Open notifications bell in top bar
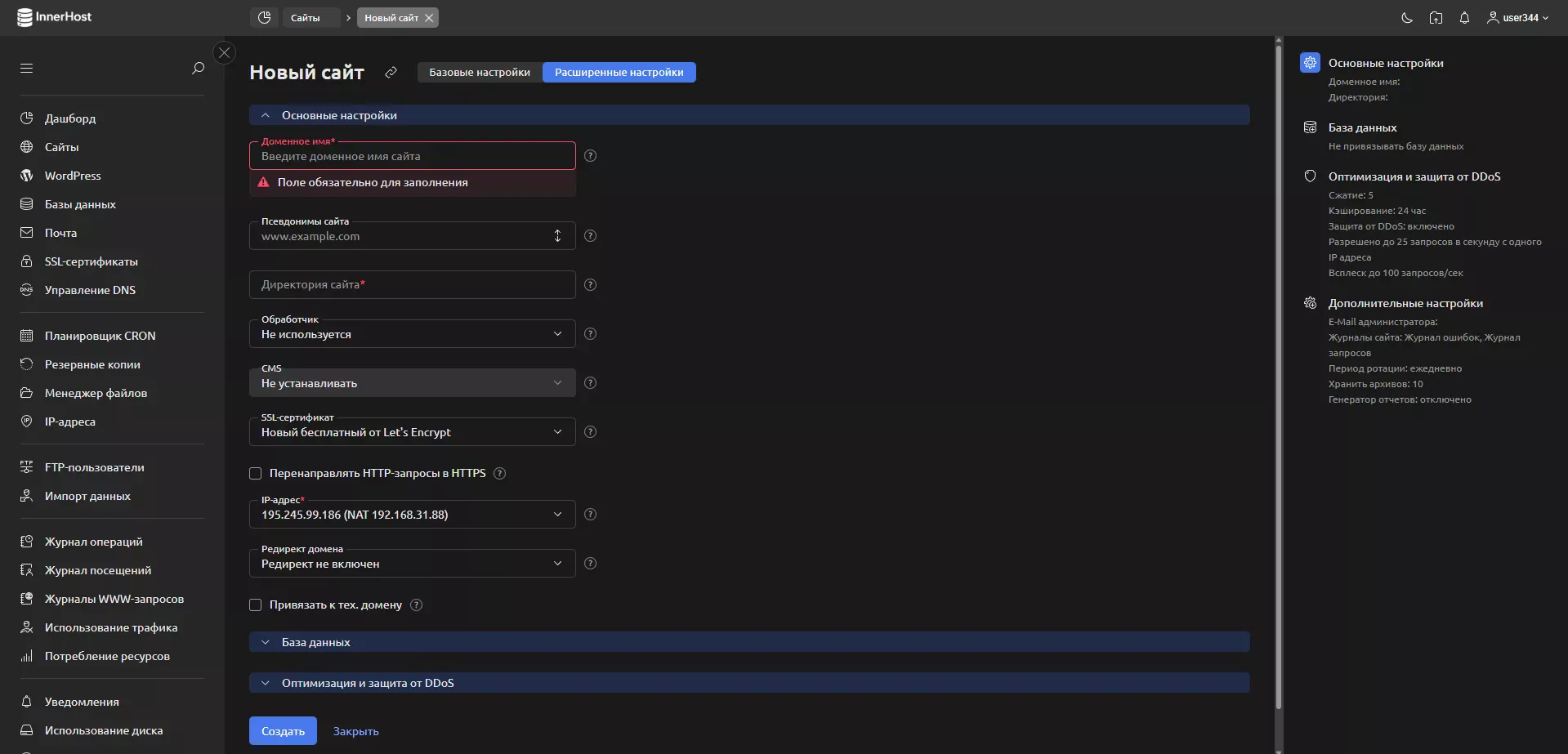This screenshot has height=754, width=1568. [x=1464, y=18]
